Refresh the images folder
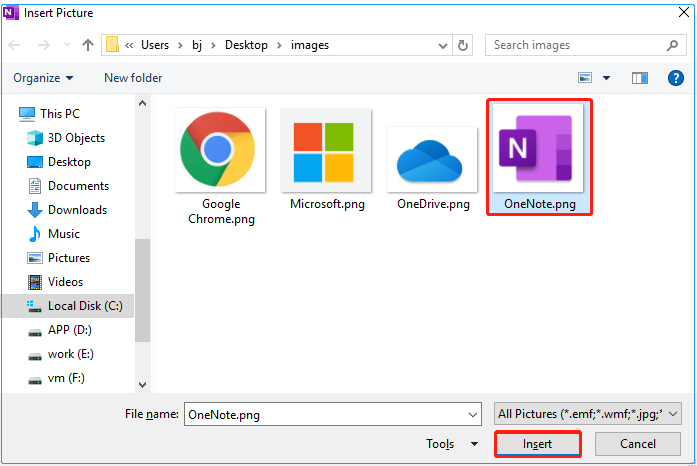 (x=463, y=45)
